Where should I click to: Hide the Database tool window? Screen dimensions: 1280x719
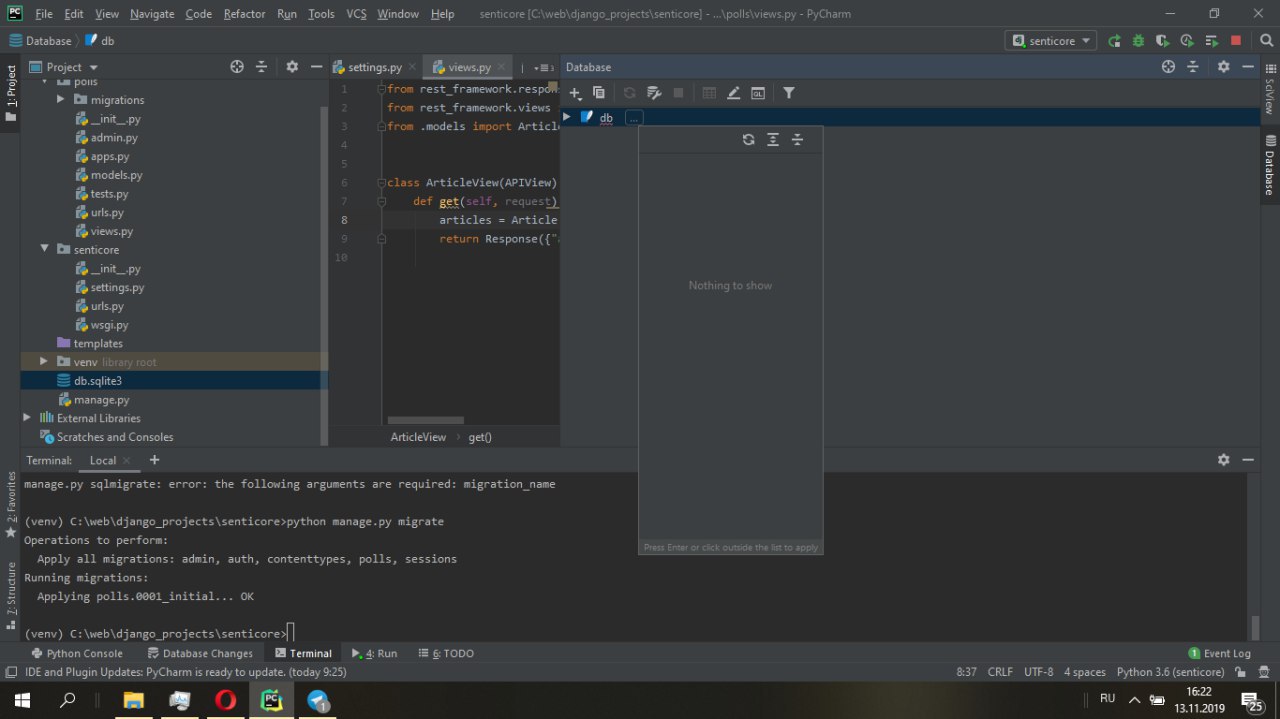(1248, 67)
